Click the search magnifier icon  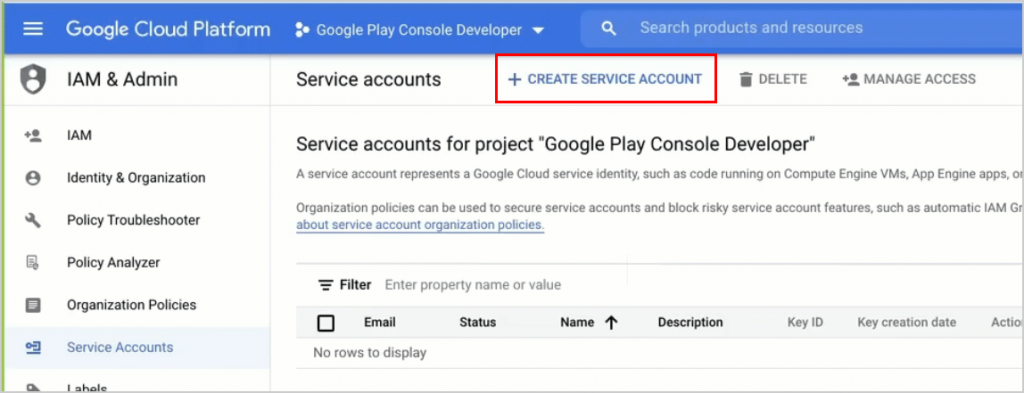609,29
